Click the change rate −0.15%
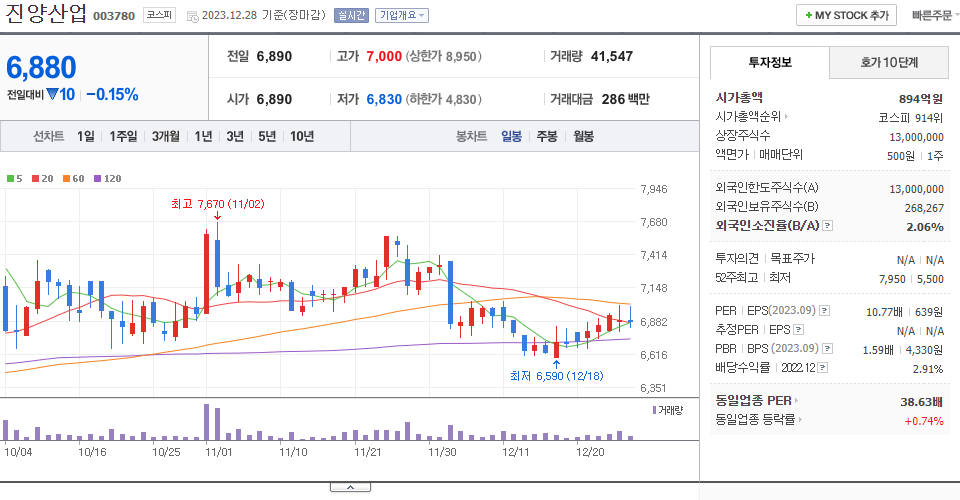 pyautogui.click(x=112, y=95)
